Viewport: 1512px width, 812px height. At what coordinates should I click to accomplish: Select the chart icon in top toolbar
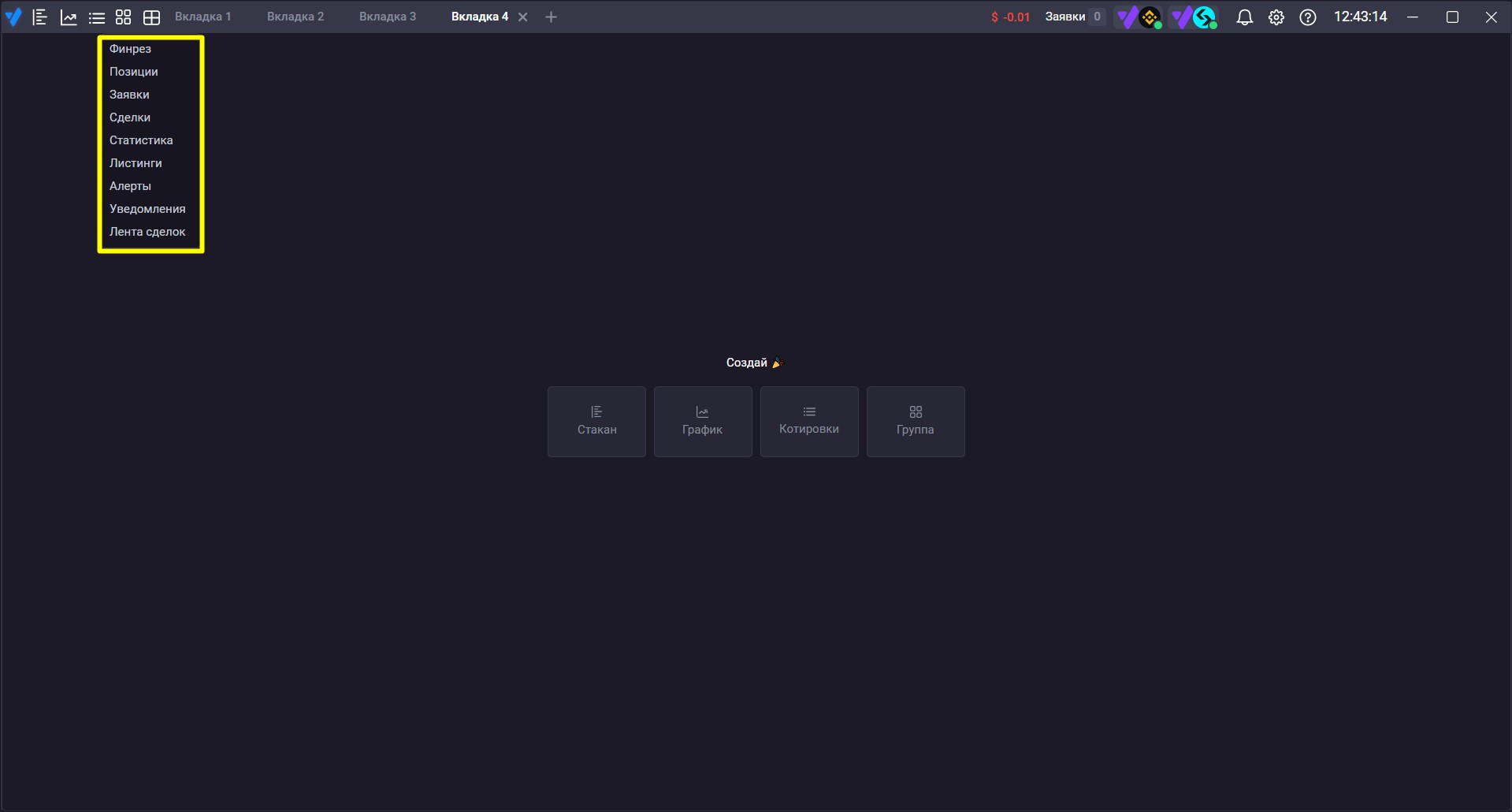tap(69, 17)
